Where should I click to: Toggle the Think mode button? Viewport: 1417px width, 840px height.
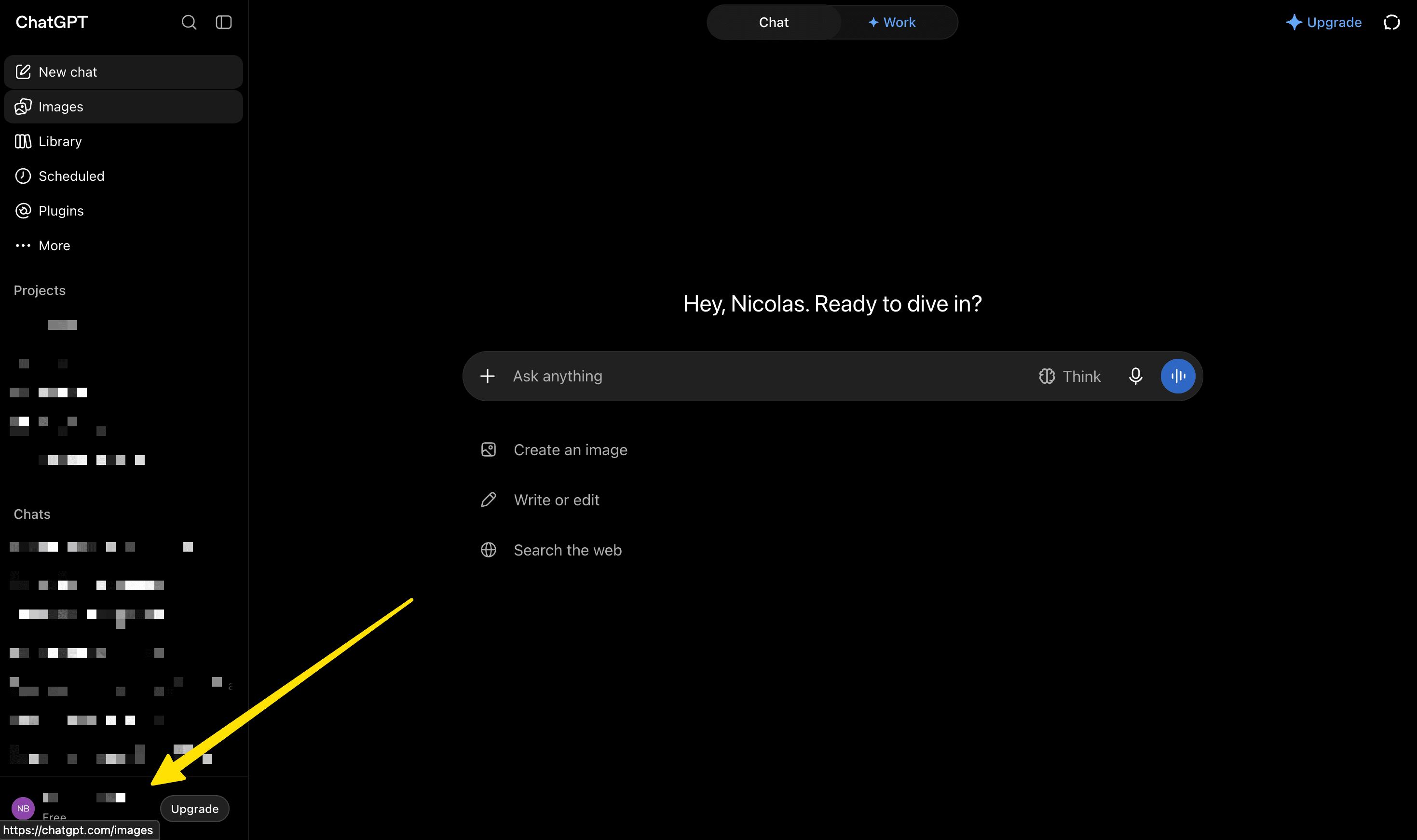[x=1070, y=377]
